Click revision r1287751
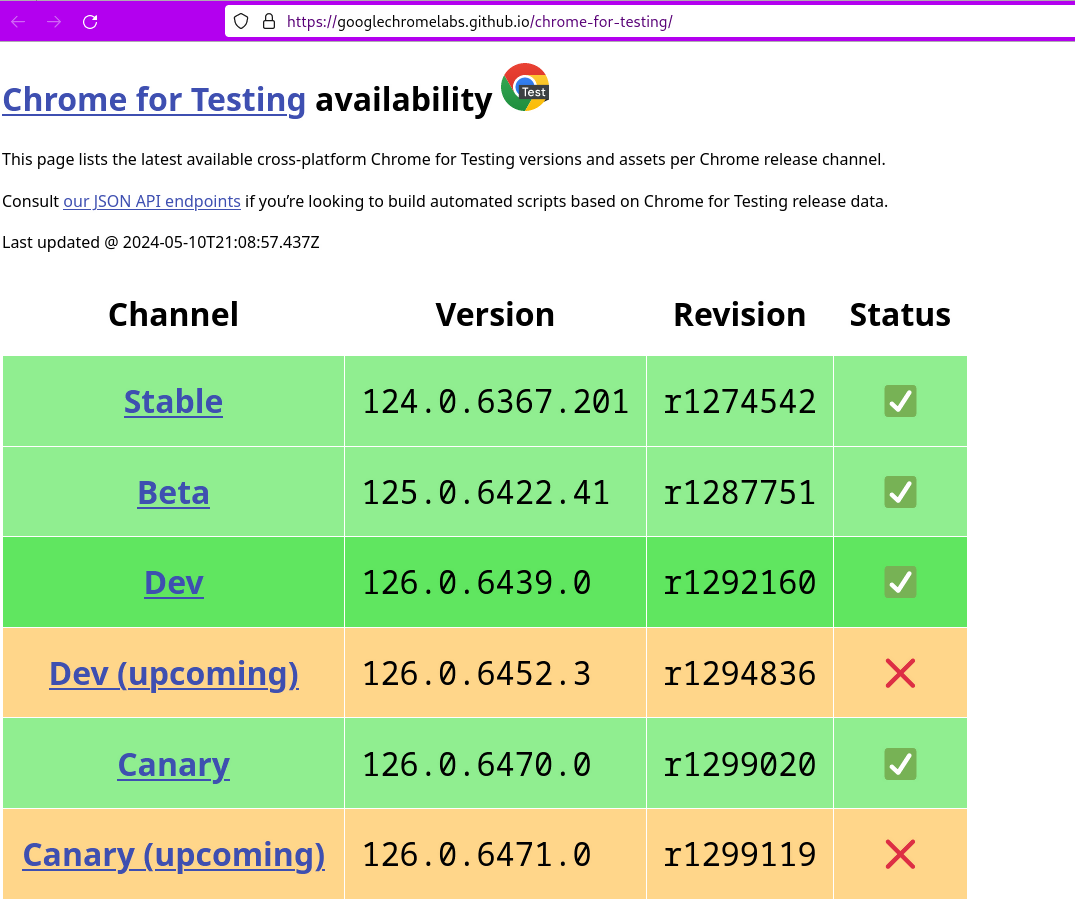The width and height of the screenshot is (1075, 912). [x=740, y=492]
